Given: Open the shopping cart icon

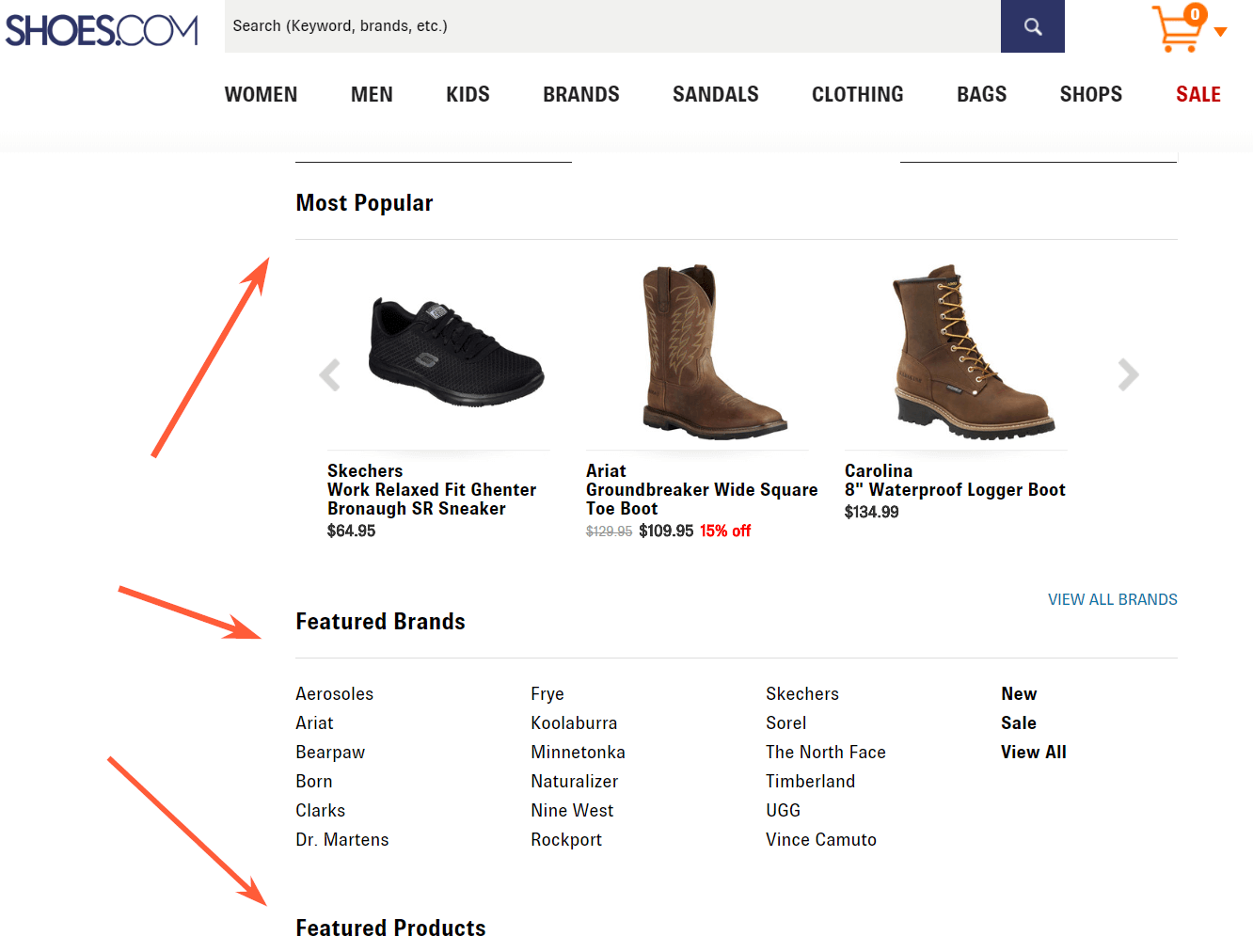Looking at the screenshot, I should [1178, 28].
